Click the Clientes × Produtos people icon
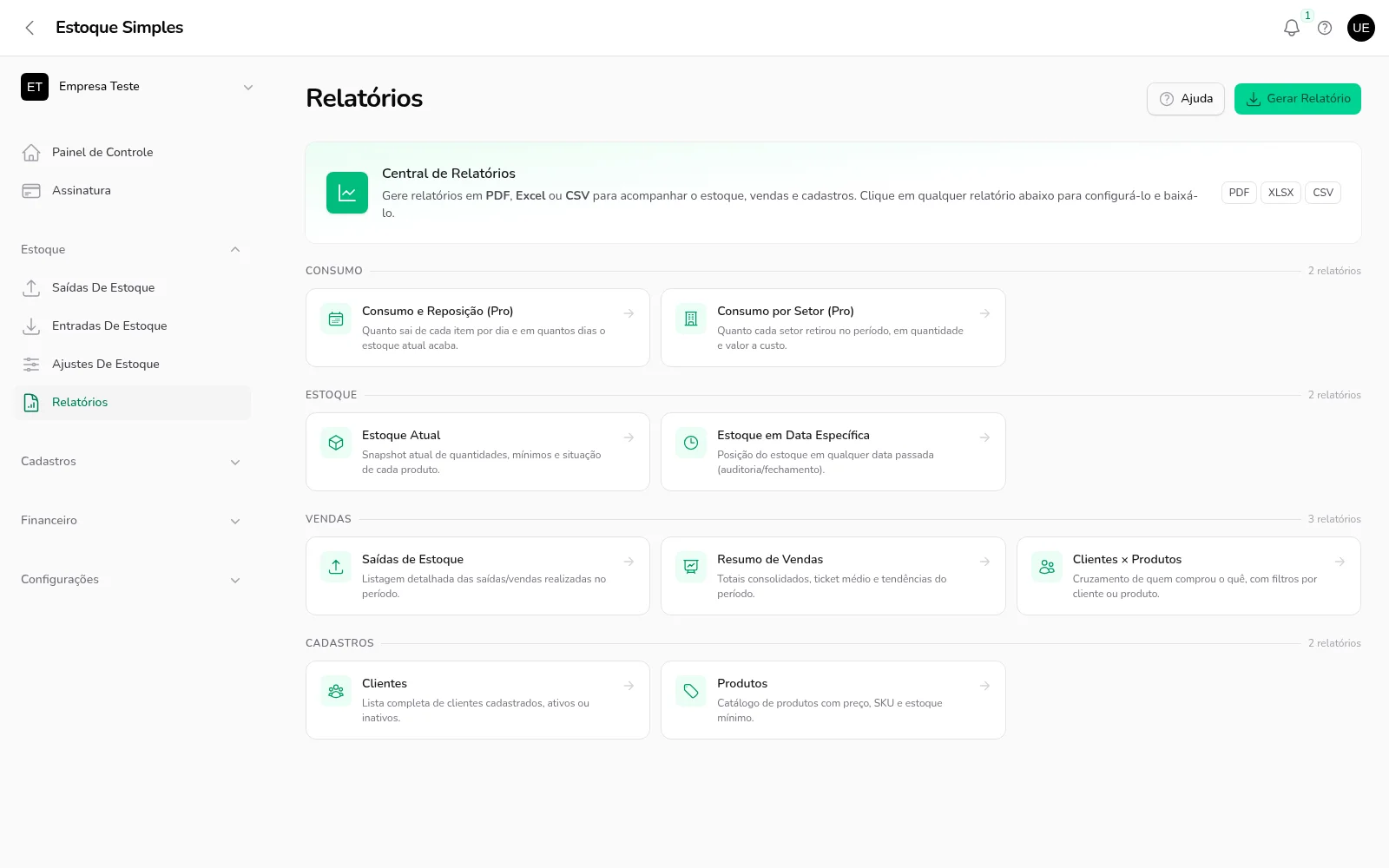This screenshot has width=1389, height=868. click(x=1047, y=567)
